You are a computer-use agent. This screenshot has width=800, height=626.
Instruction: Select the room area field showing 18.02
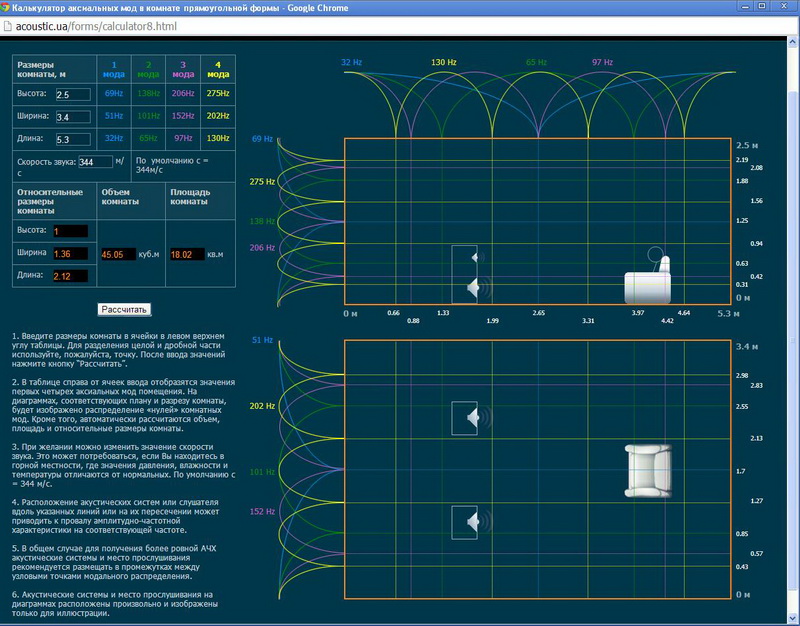click(x=192, y=254)
